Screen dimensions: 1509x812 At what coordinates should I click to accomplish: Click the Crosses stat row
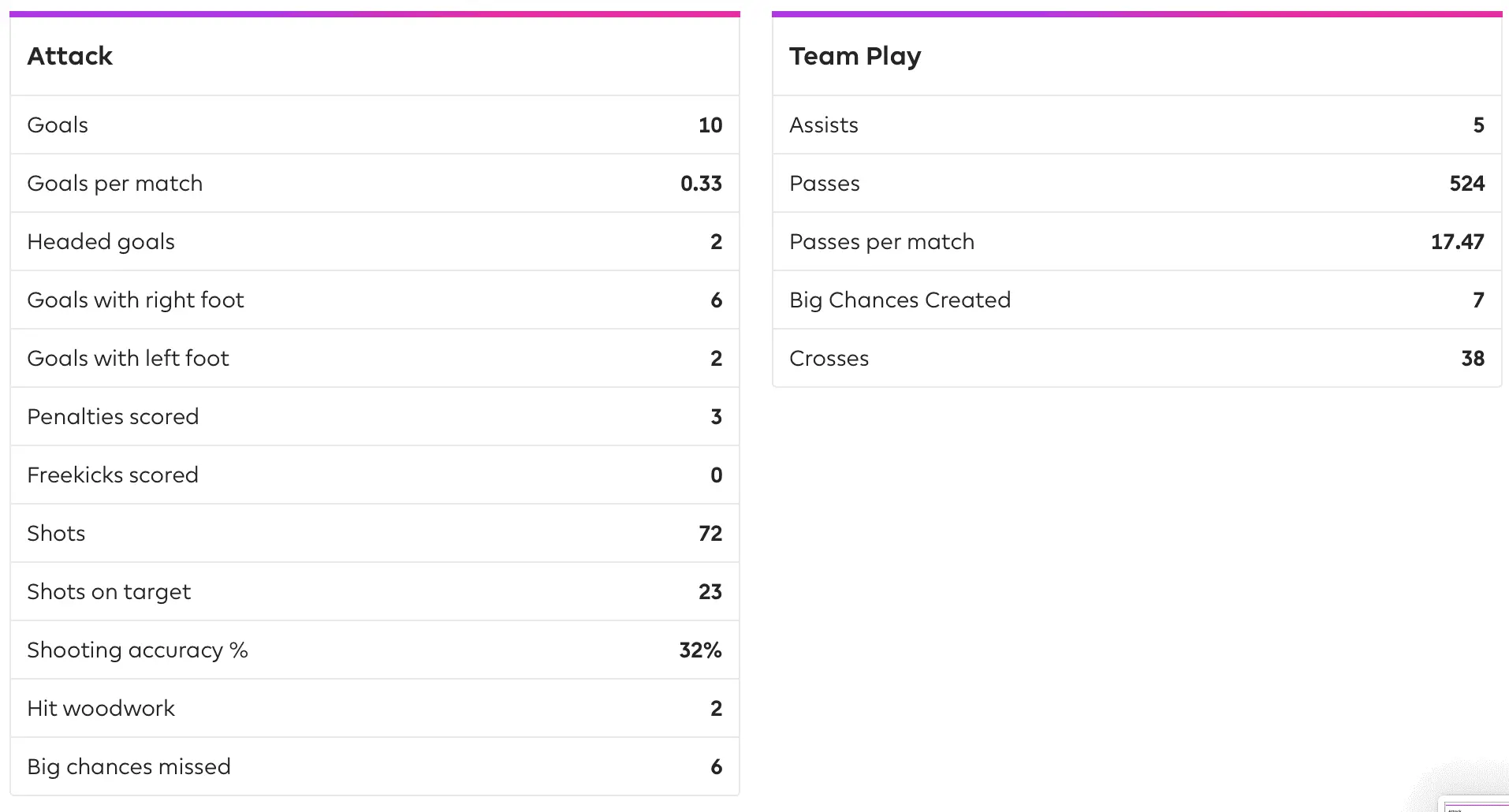tap(1136, 358)
